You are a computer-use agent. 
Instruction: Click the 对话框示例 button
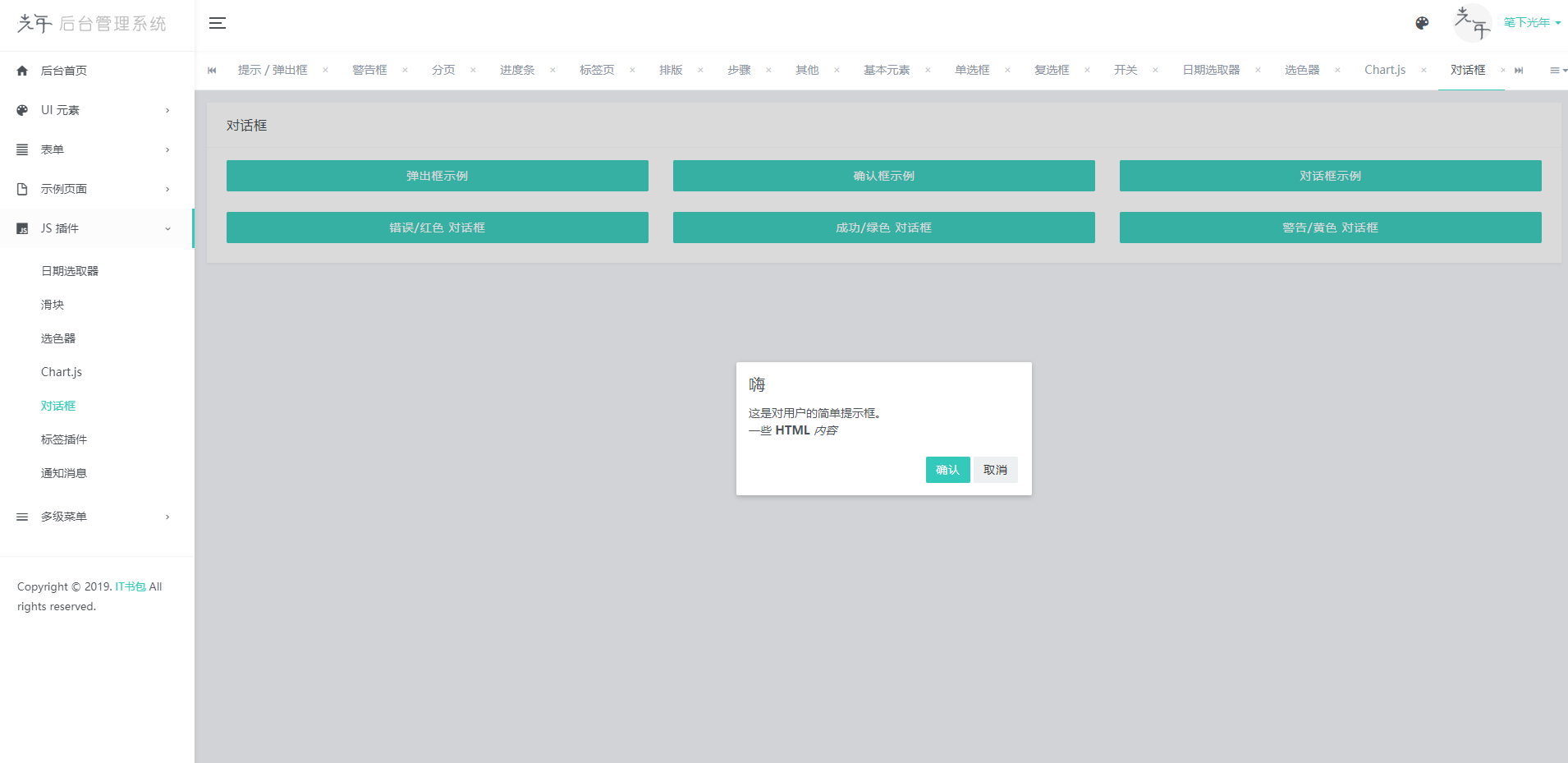coord(1331,176)
